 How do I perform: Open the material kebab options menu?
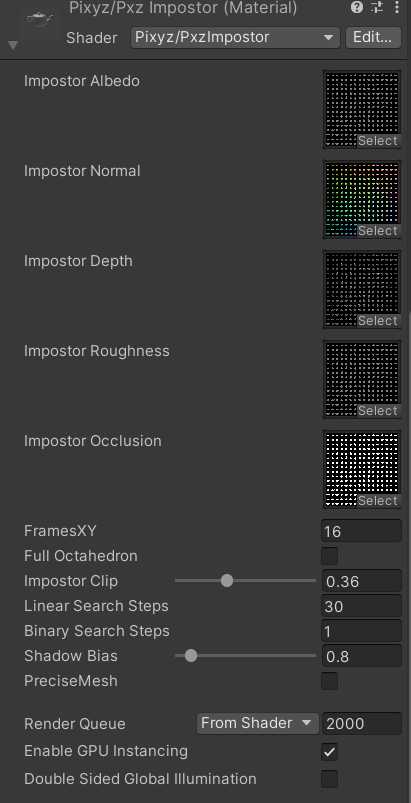click(397, 7)
